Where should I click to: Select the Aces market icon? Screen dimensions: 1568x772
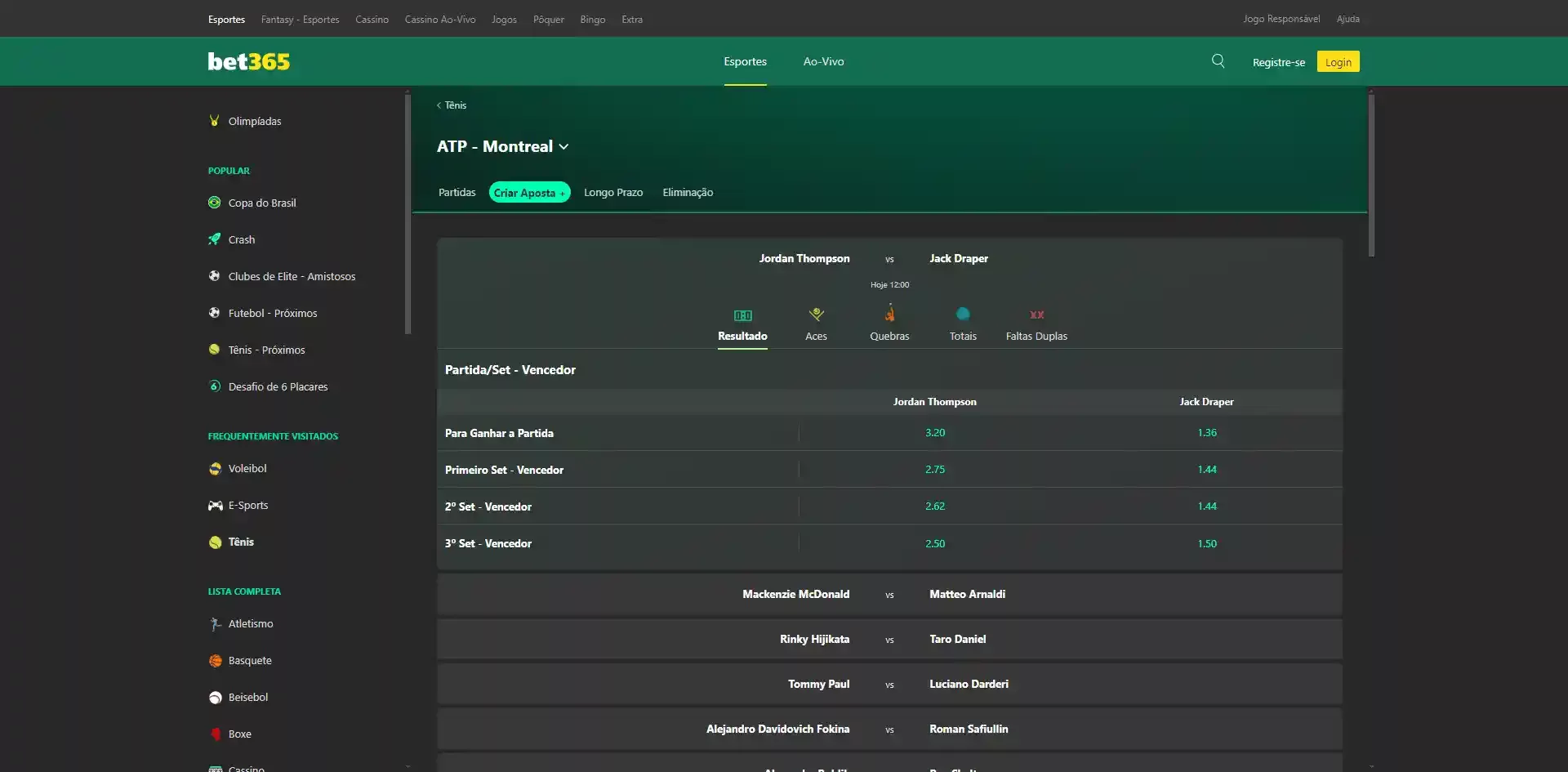click(816, 323)
